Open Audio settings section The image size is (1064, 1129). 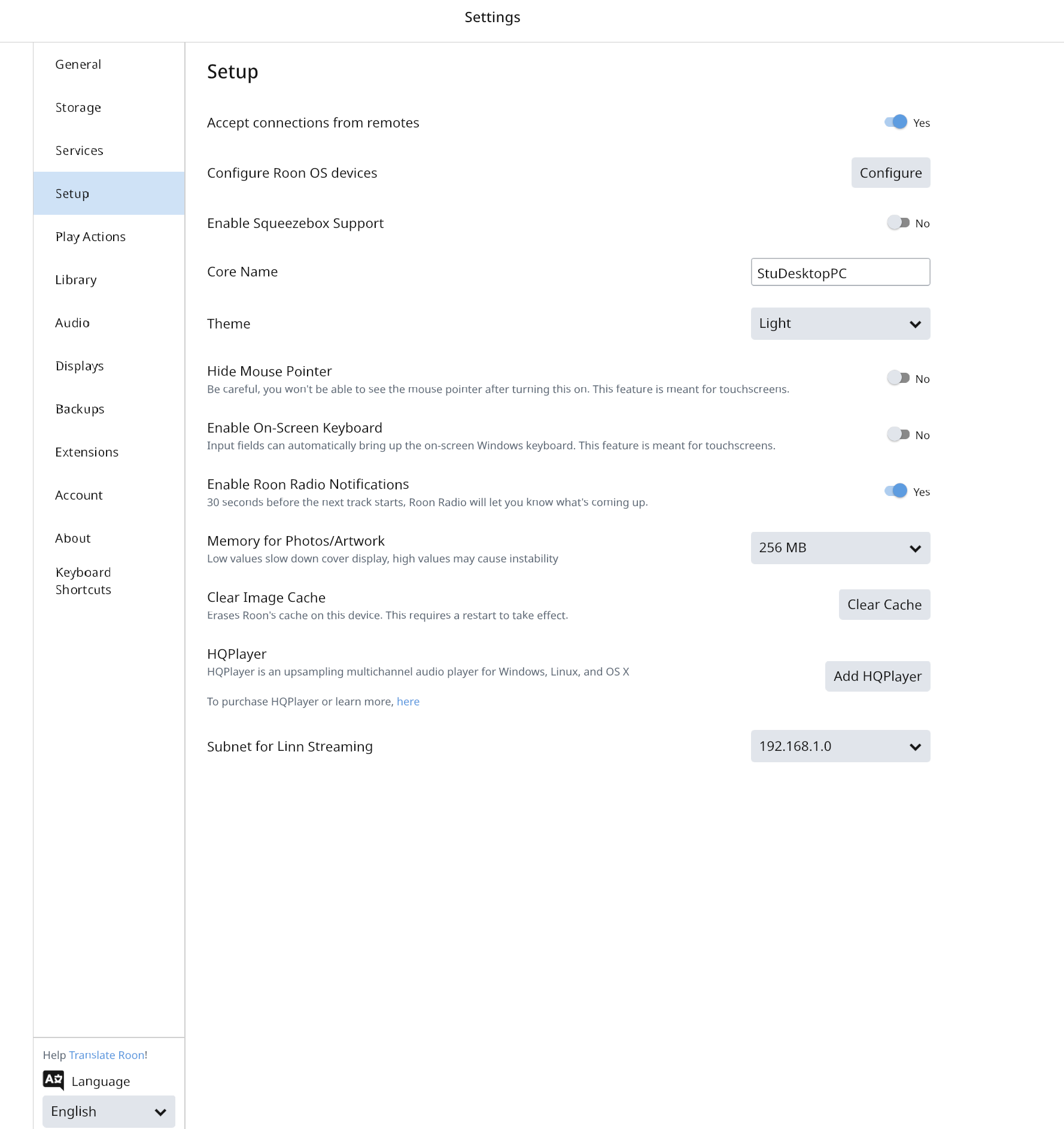[109, 322]
